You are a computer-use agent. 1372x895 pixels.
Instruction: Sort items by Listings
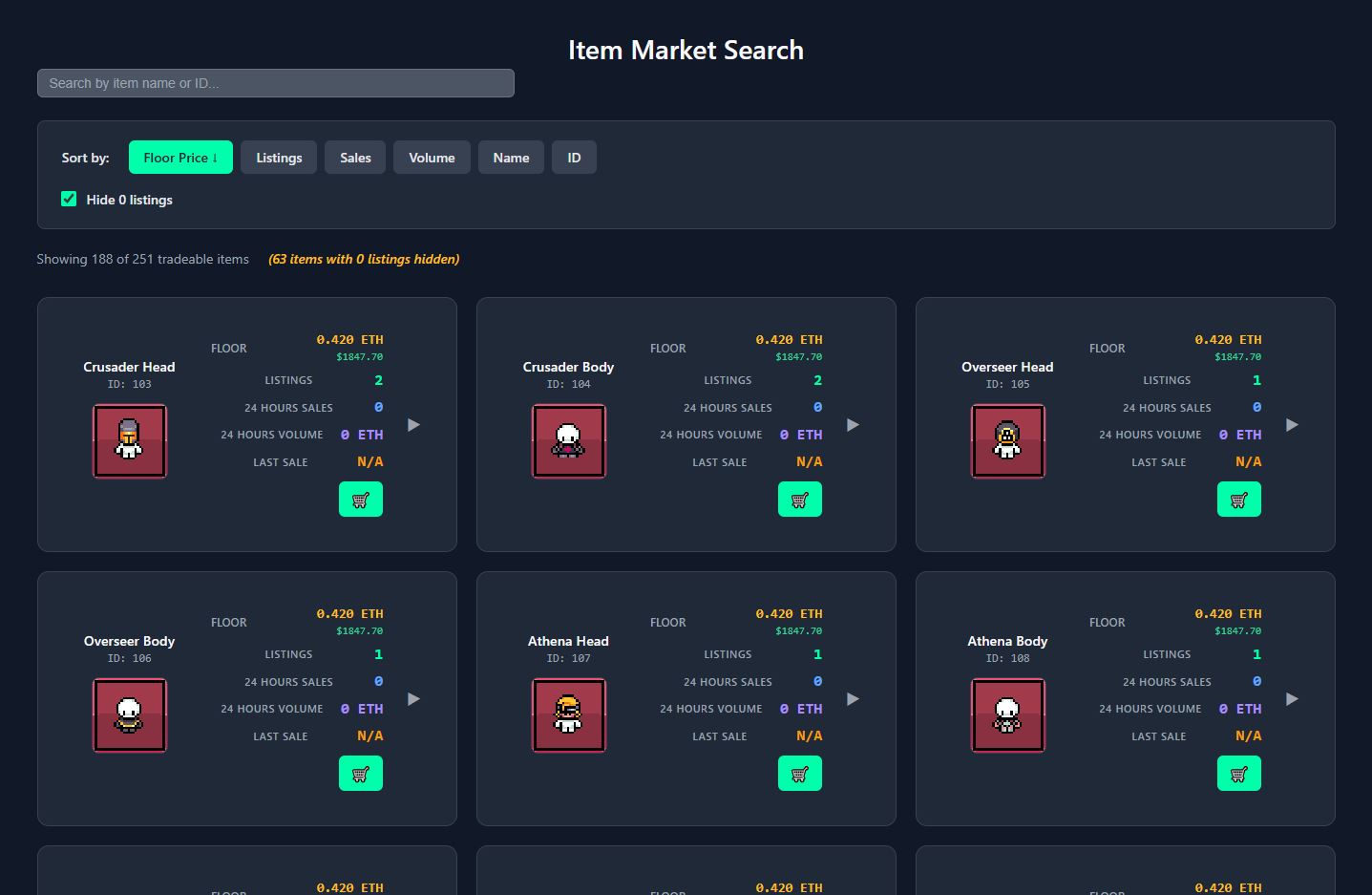pyautogui.click(x=279, y=158)
